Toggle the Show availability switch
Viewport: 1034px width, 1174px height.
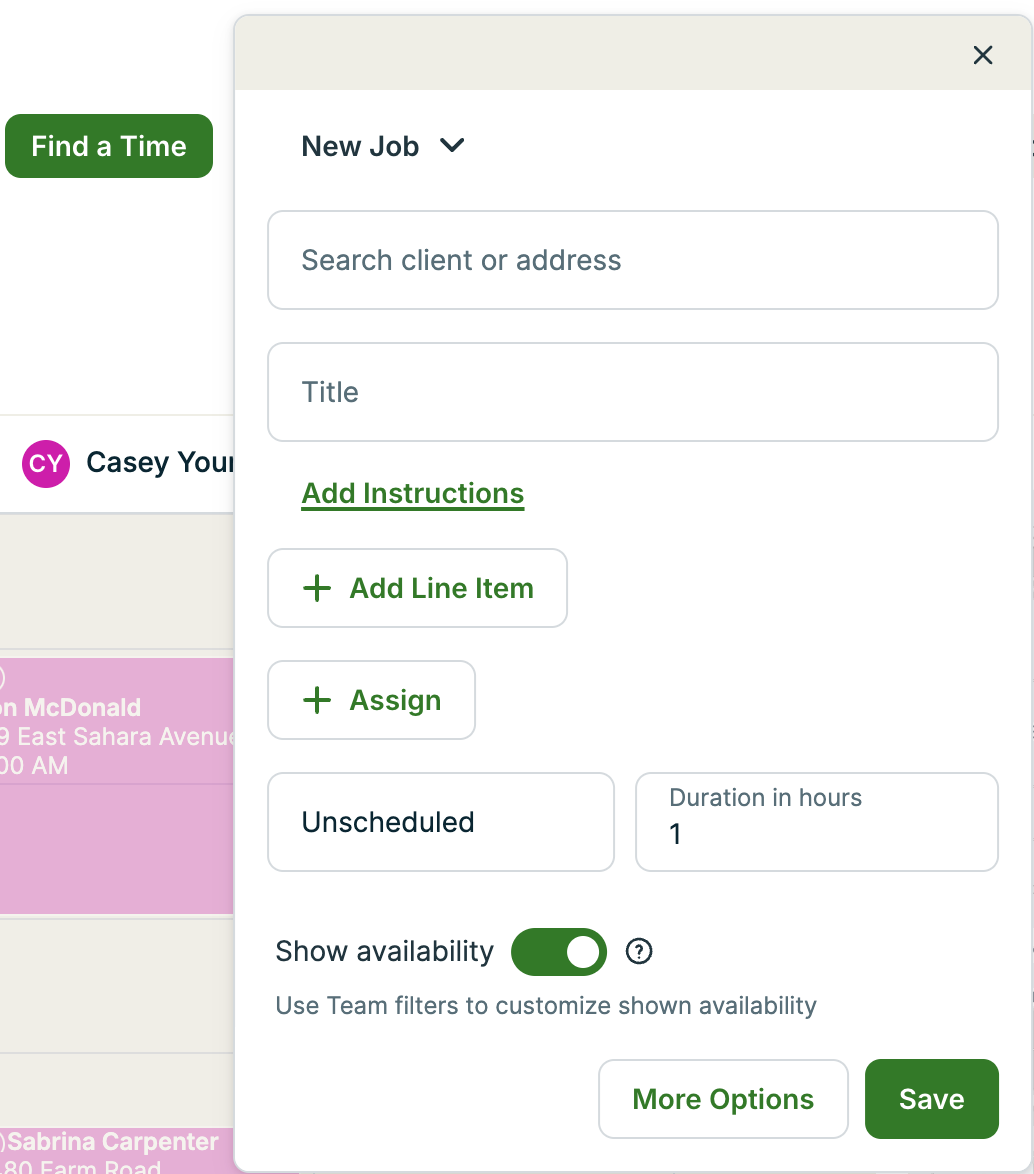[x=559, y=951]
